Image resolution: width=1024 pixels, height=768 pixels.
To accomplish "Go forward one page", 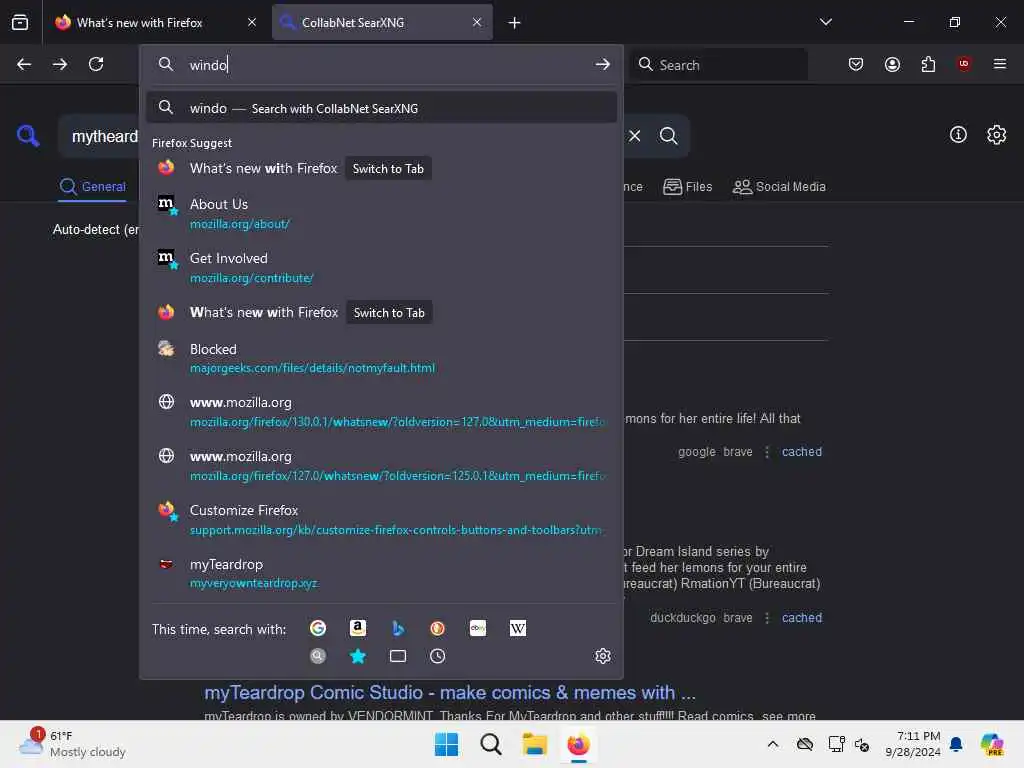I will 60,64.
